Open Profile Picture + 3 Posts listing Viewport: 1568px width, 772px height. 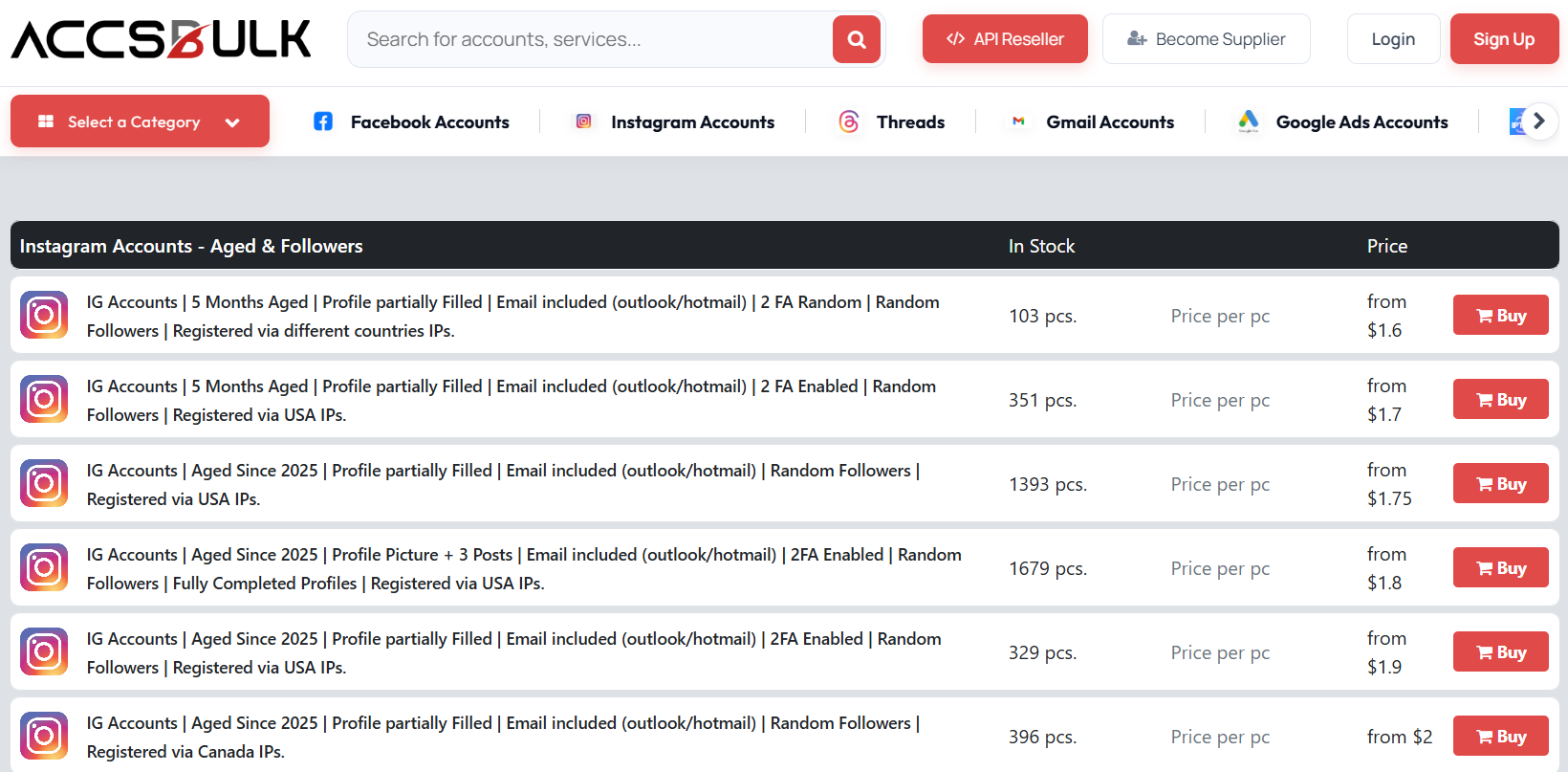coord(524,568)
